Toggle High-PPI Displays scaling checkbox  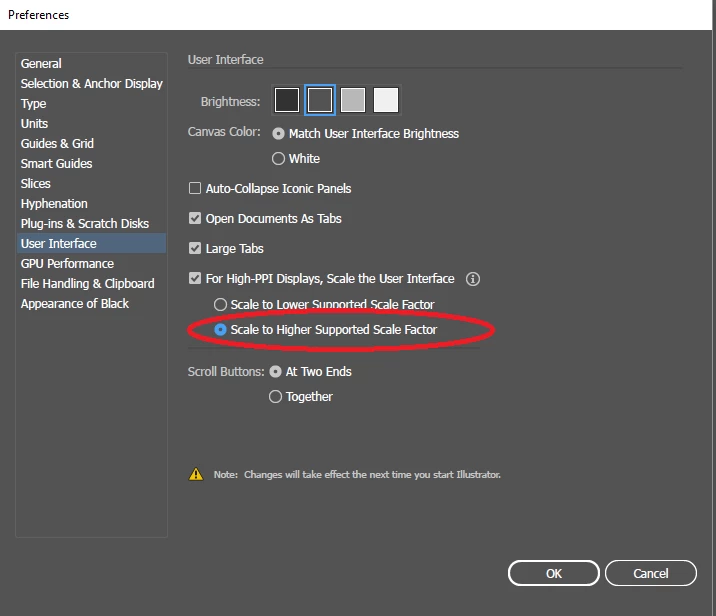[195, 279]
